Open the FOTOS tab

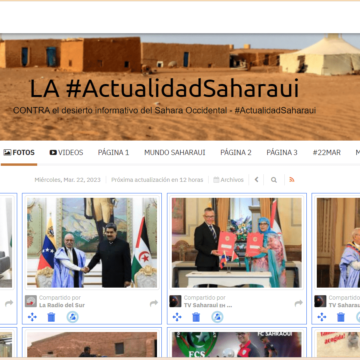(19, 153)
